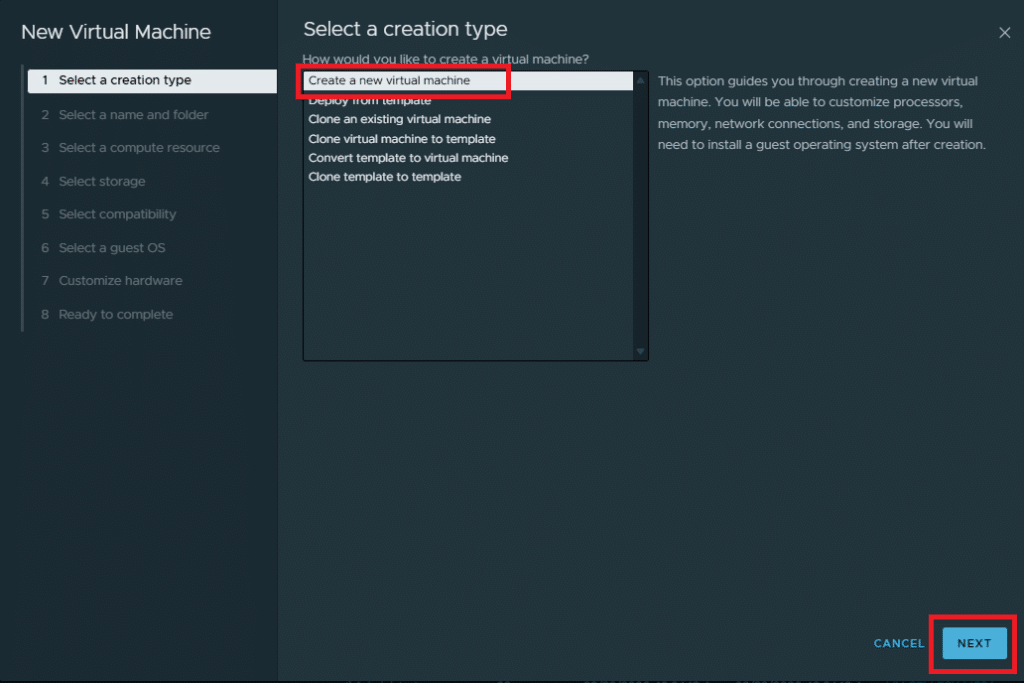Select Clone template to template option

click(x=385, y=177)
